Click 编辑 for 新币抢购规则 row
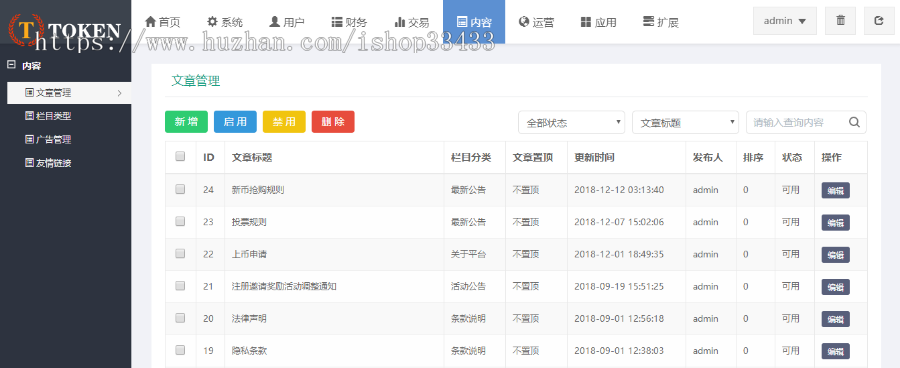The width and height of the screenshot is (900, 368). point(836,191)
